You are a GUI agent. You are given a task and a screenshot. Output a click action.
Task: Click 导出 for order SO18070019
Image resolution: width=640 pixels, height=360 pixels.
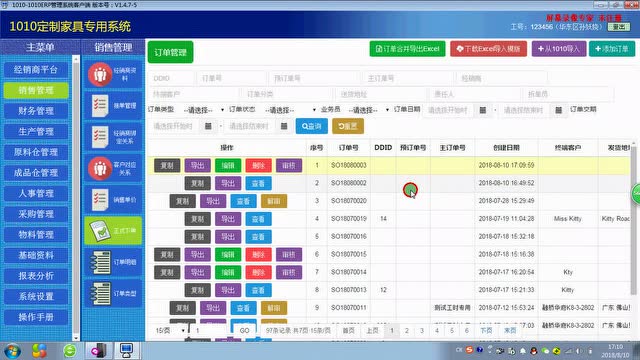(228, 219)
